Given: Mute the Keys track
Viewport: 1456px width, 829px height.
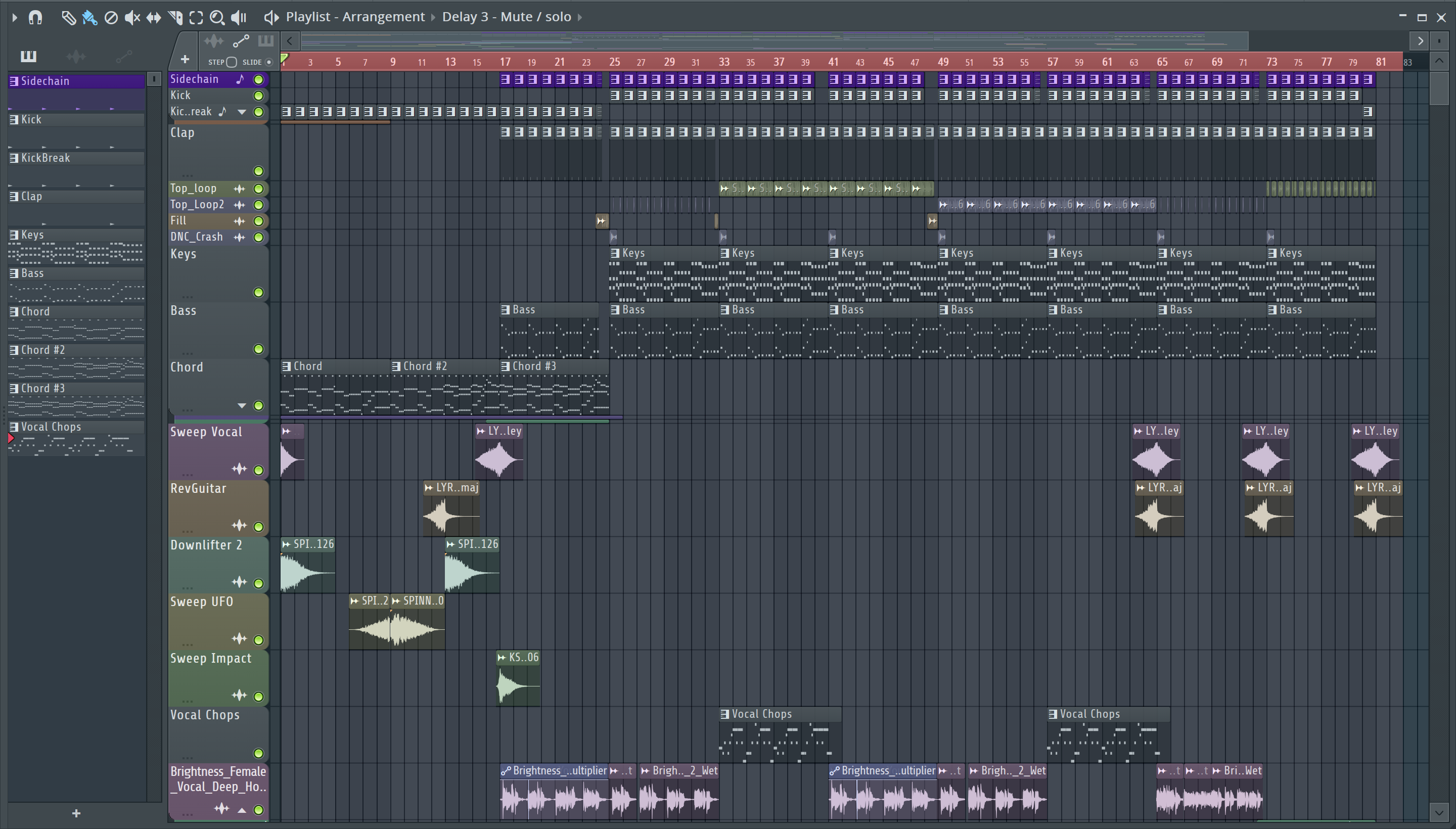Looking at the screenshot, I should pyautogui.click(x=258, y=292).
